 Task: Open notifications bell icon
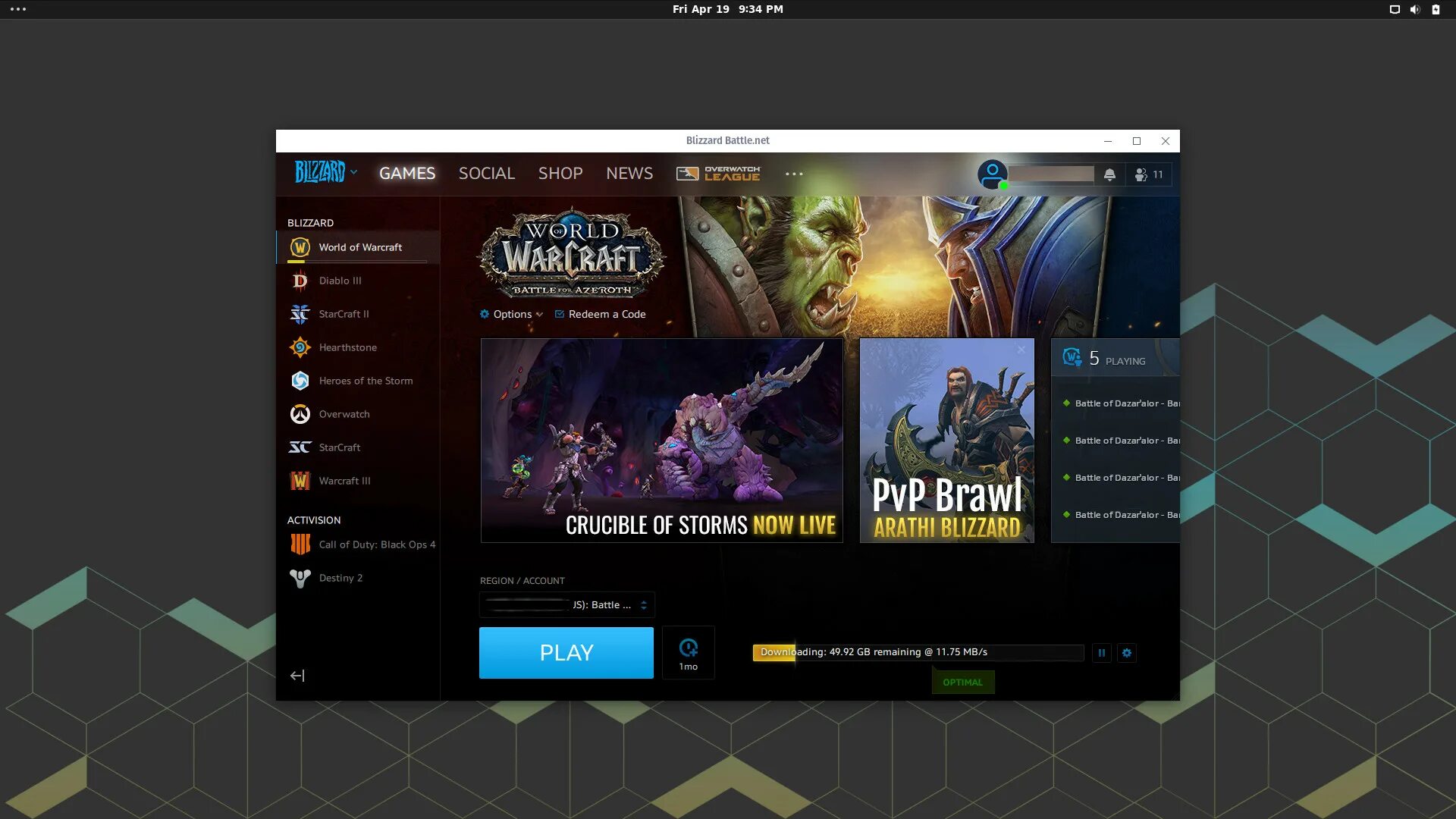pos(1109,174)
